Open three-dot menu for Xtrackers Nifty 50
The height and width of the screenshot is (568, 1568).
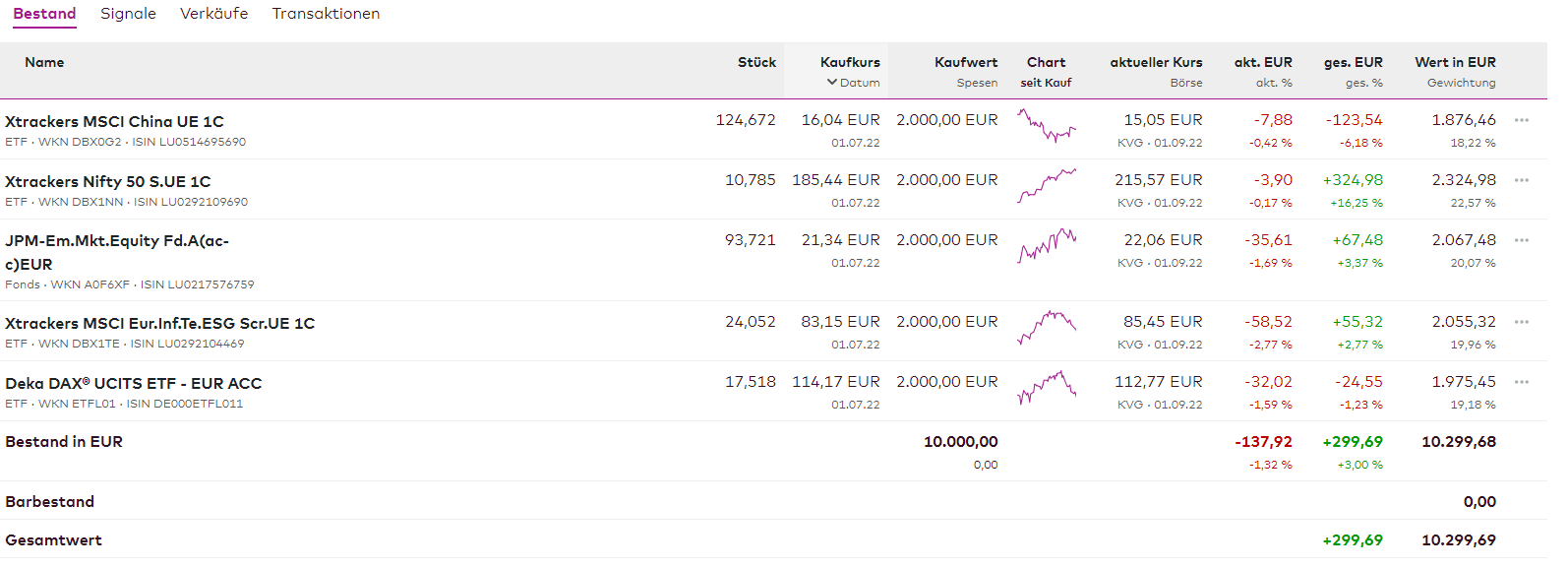tap(1521, 180)
